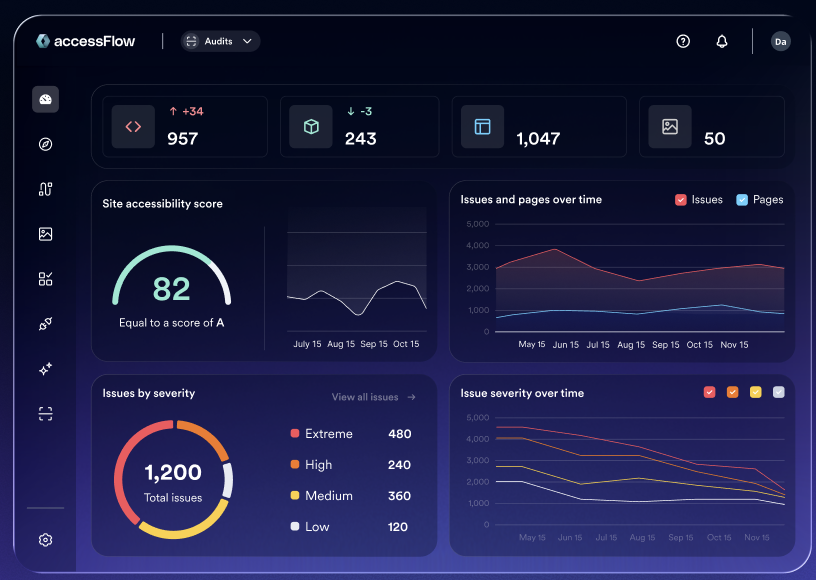
Task: Open the dashboard gauge sidebar icon
Action: [45, 99]
